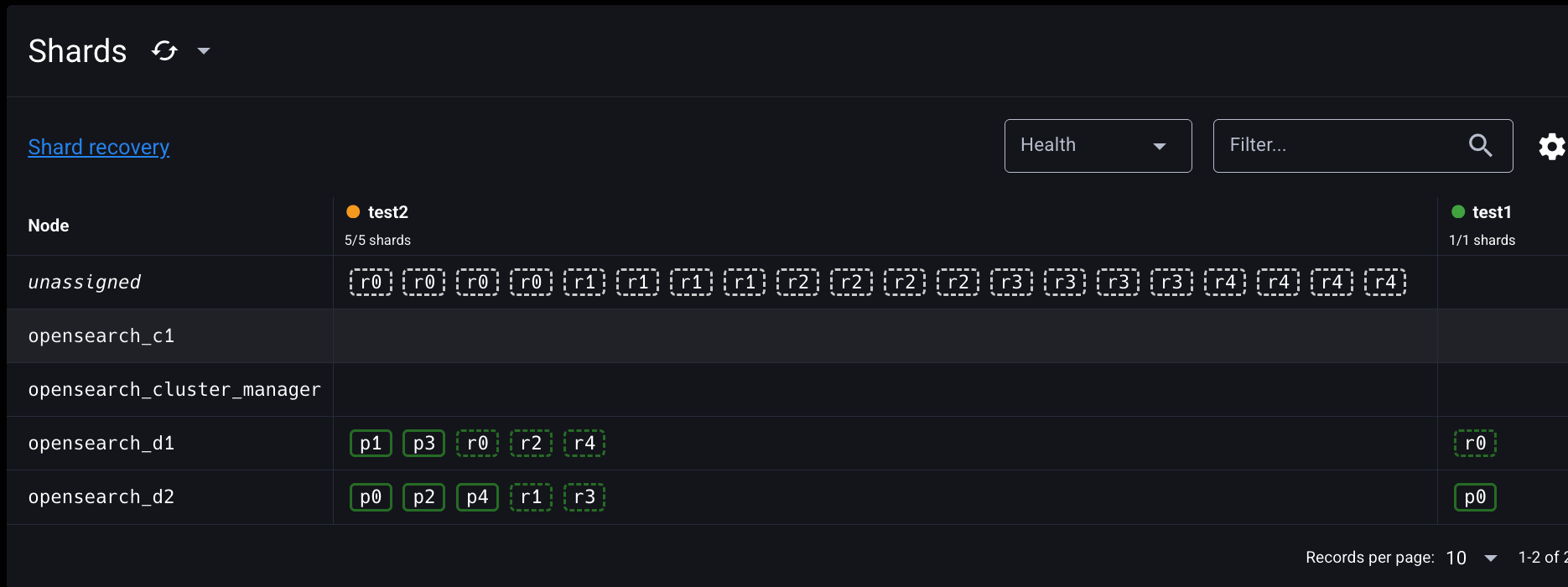Click the magnifier search icon
Viewport: 1568px width, 587px height.
(x=1480, y=146)
